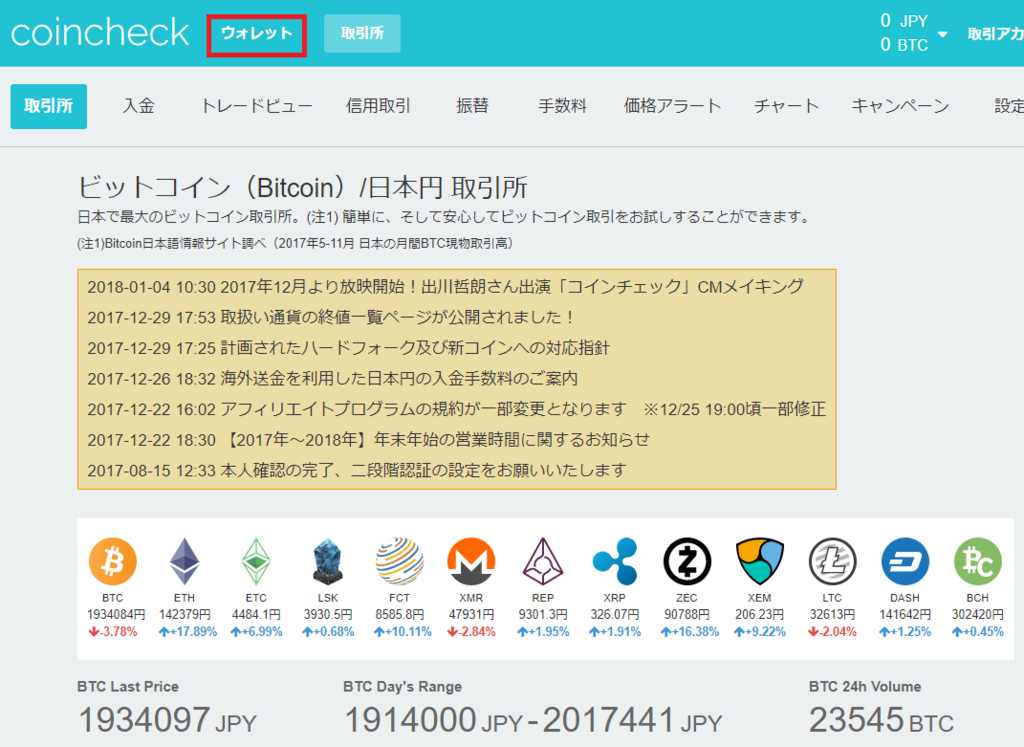Choose the NEM XEM coin icon
This screenshot has width=1024, height=747.
760,562
